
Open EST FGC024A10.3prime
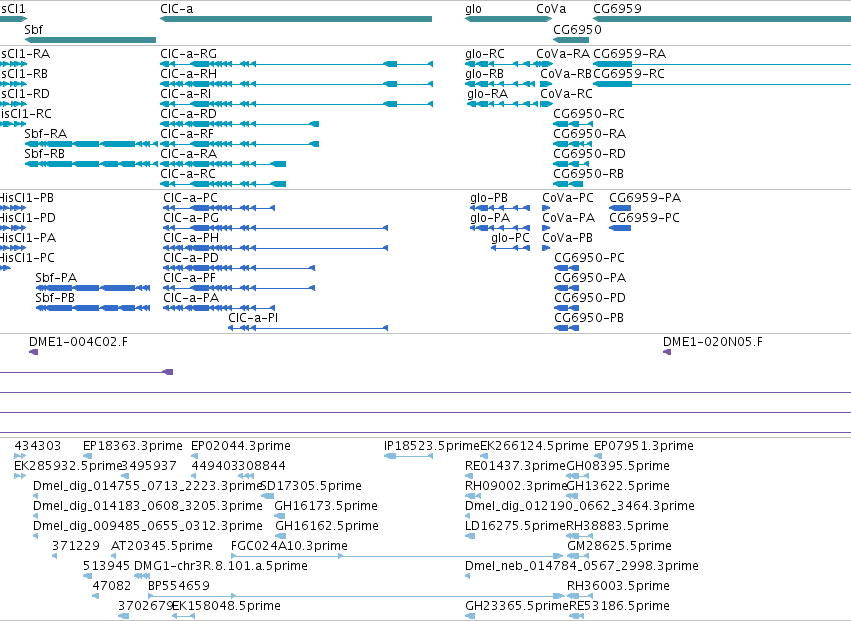(x=397, y=556)
